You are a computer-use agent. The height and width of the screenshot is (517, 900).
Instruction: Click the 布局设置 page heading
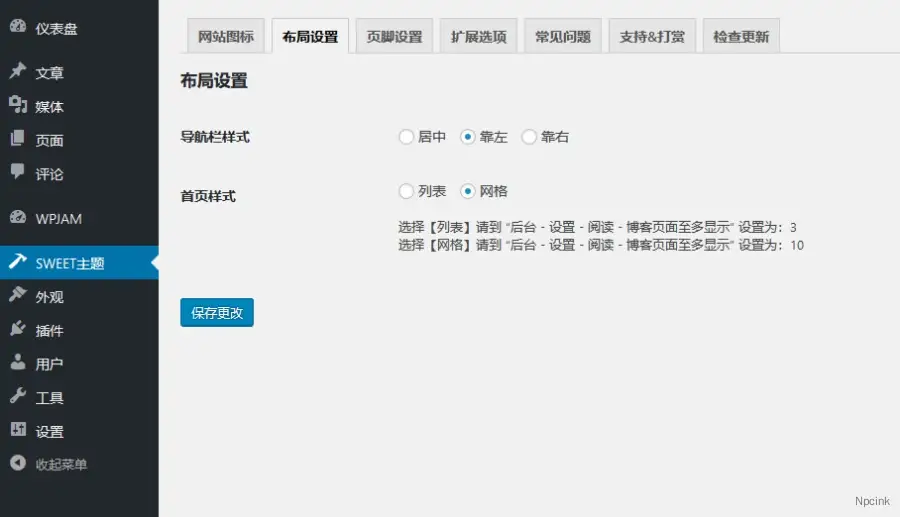pos(214,81)
